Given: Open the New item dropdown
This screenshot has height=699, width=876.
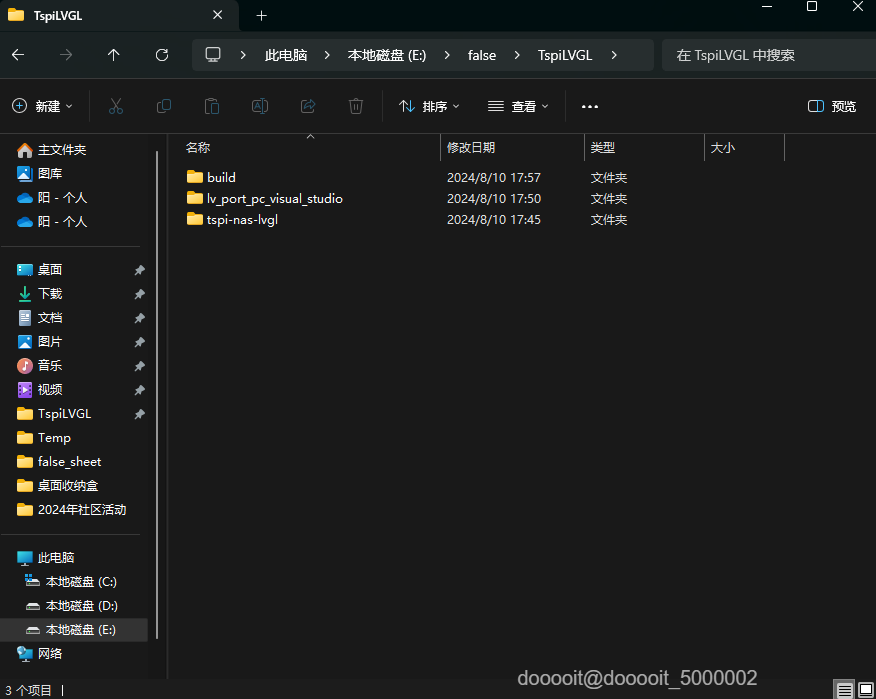Looking at the screenshot, I should 43,106.
